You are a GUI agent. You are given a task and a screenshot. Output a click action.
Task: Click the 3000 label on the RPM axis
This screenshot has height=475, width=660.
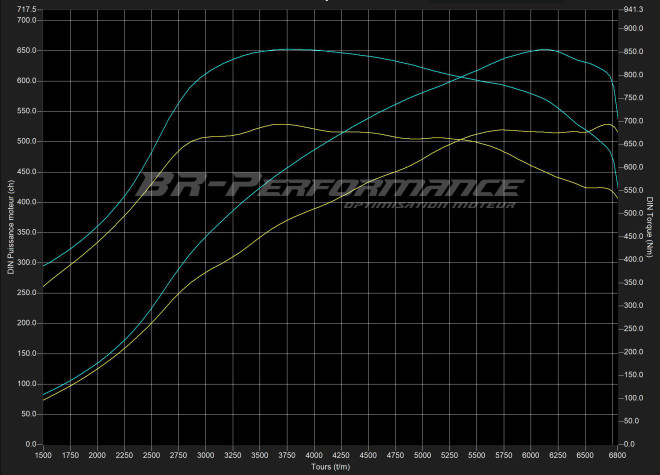pyautogui.click(x=206, y=454)
